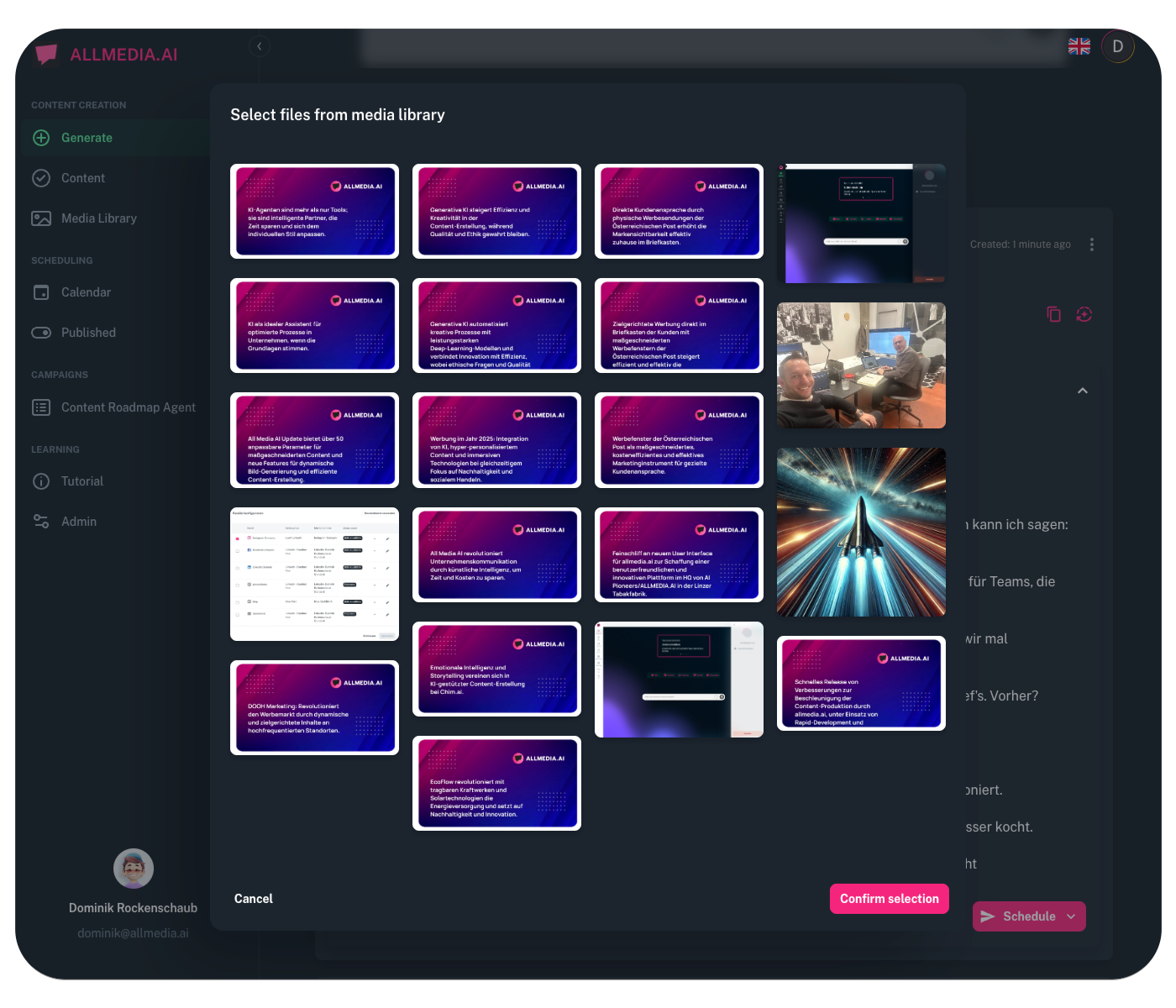Viewport: 1176px width, 1008px height.
Task: Select the 'EcoFlow revolutioniert' image
Action: click(496, 783)
